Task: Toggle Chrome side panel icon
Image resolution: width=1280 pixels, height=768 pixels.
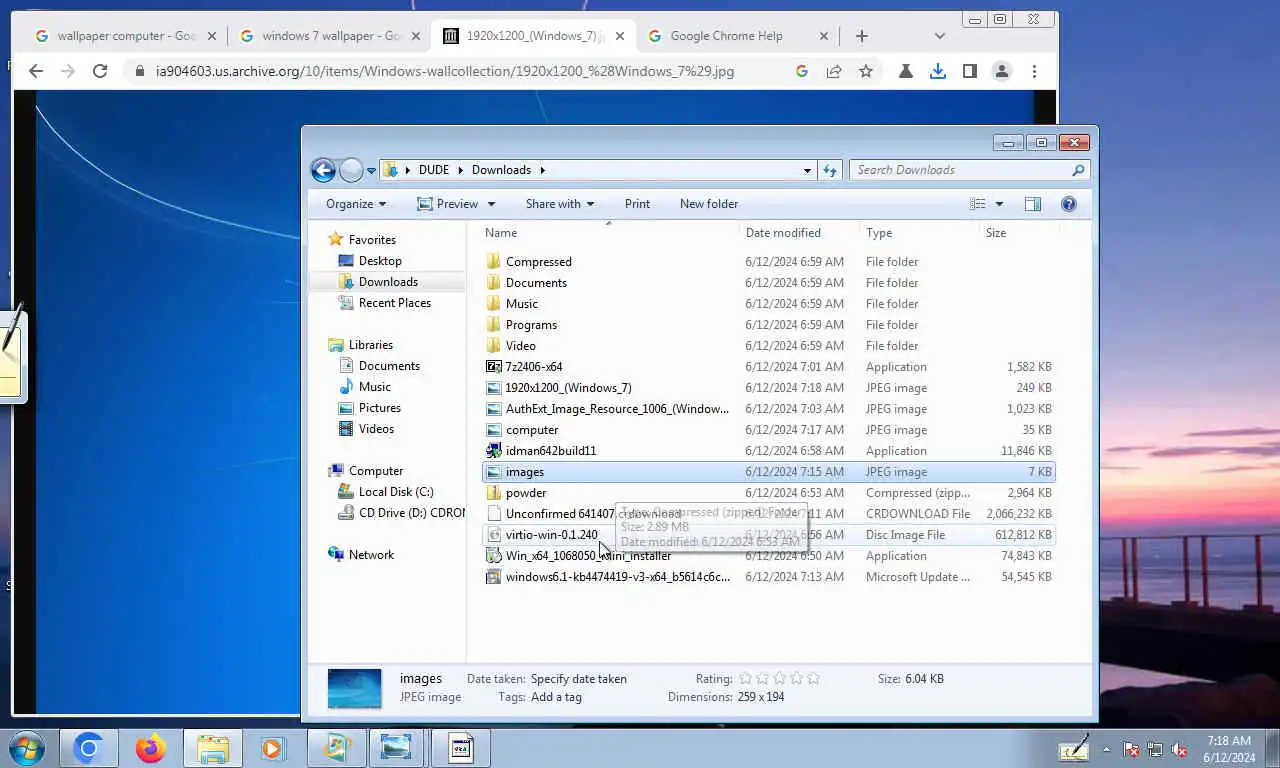Action: pyautogui.click(x=970, y=71)
